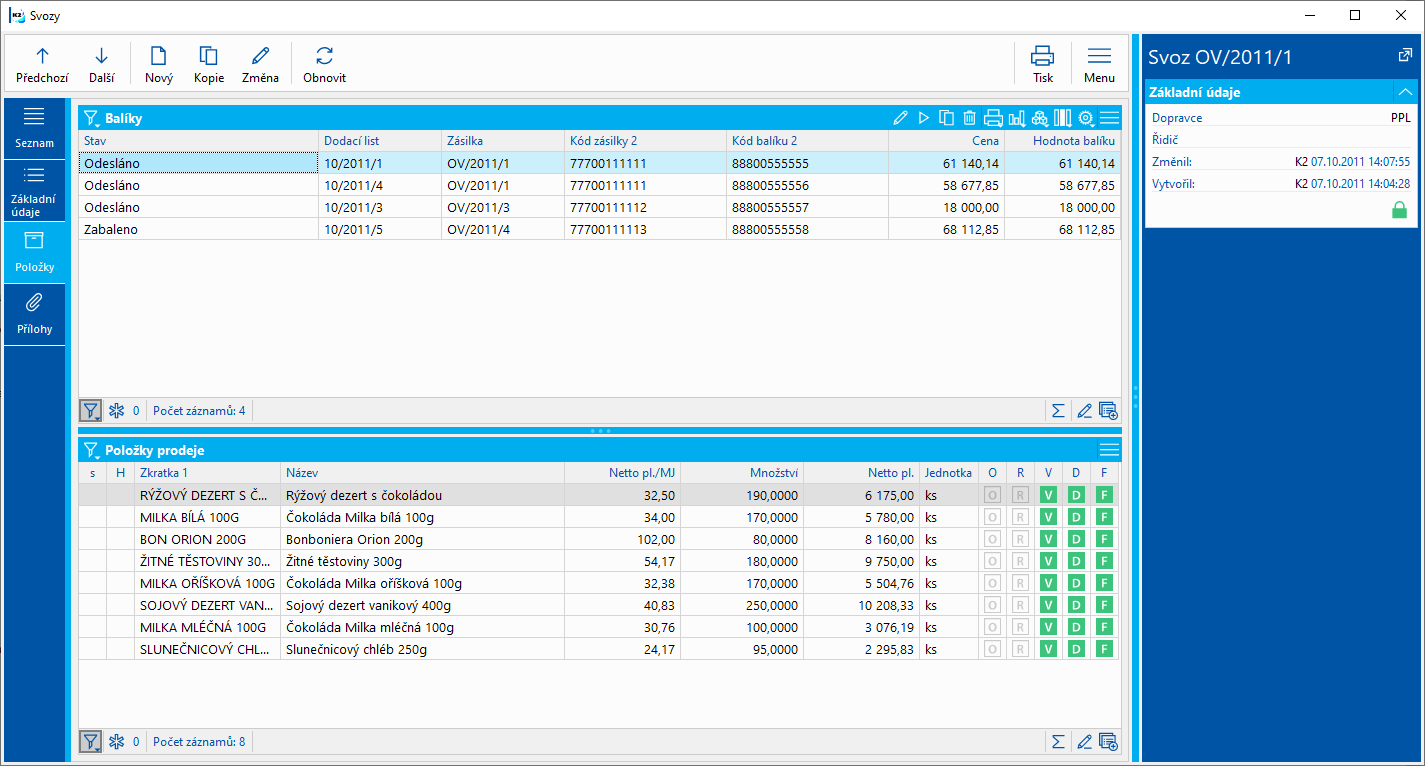Toggle the V flag for Milka bílá 100g

pos(1048,517)
